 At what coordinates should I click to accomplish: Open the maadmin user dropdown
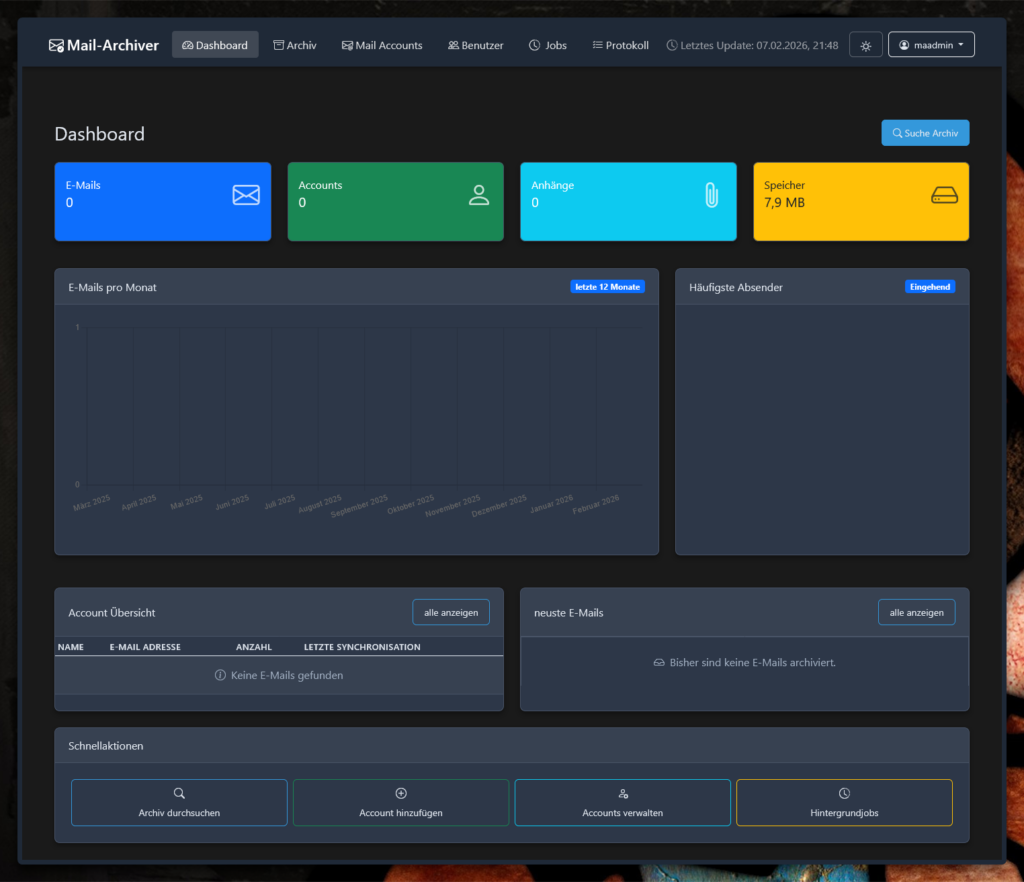(x=931, y=45)
